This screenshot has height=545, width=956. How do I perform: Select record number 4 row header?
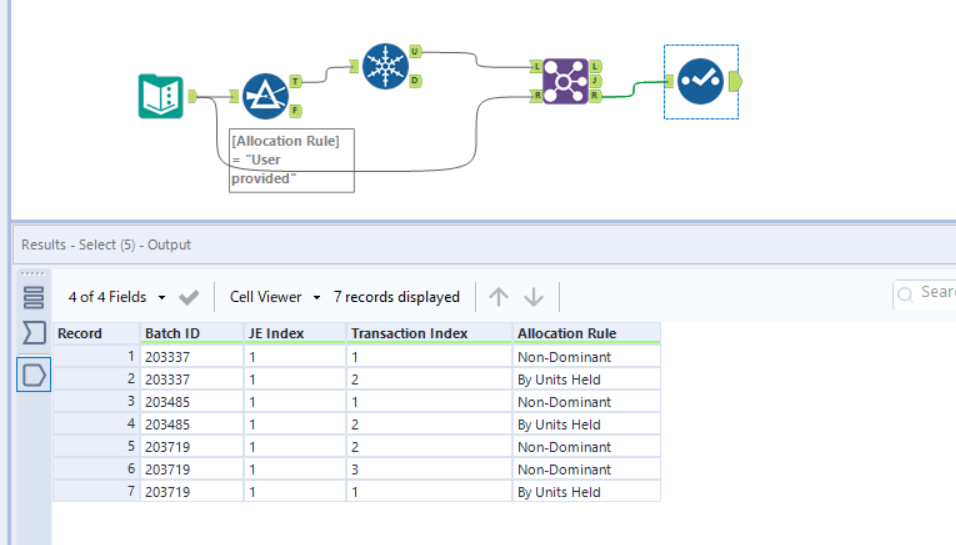click(96, 424)
